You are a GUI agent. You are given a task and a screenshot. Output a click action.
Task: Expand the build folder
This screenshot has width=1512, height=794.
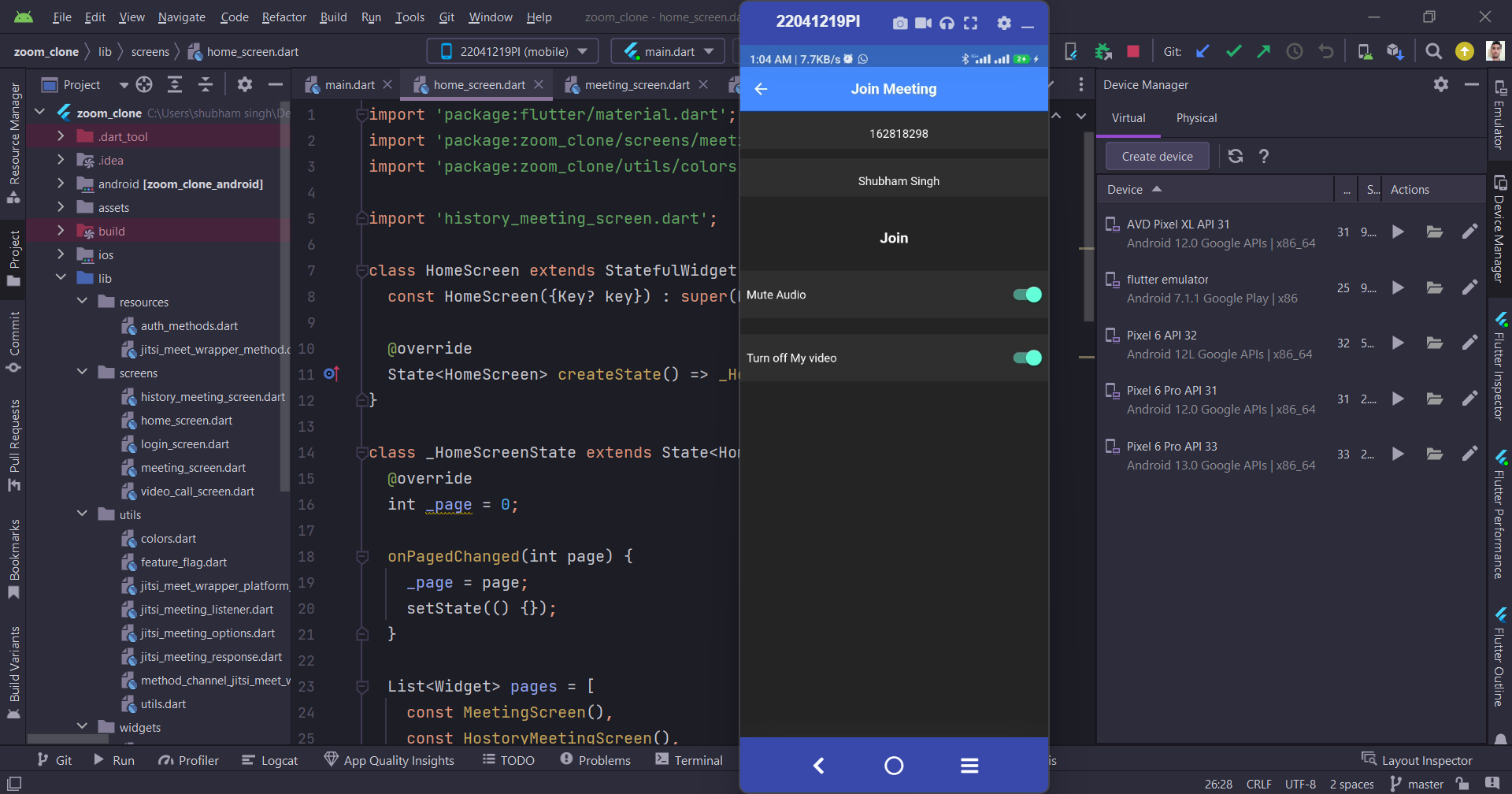click(61, 231)
